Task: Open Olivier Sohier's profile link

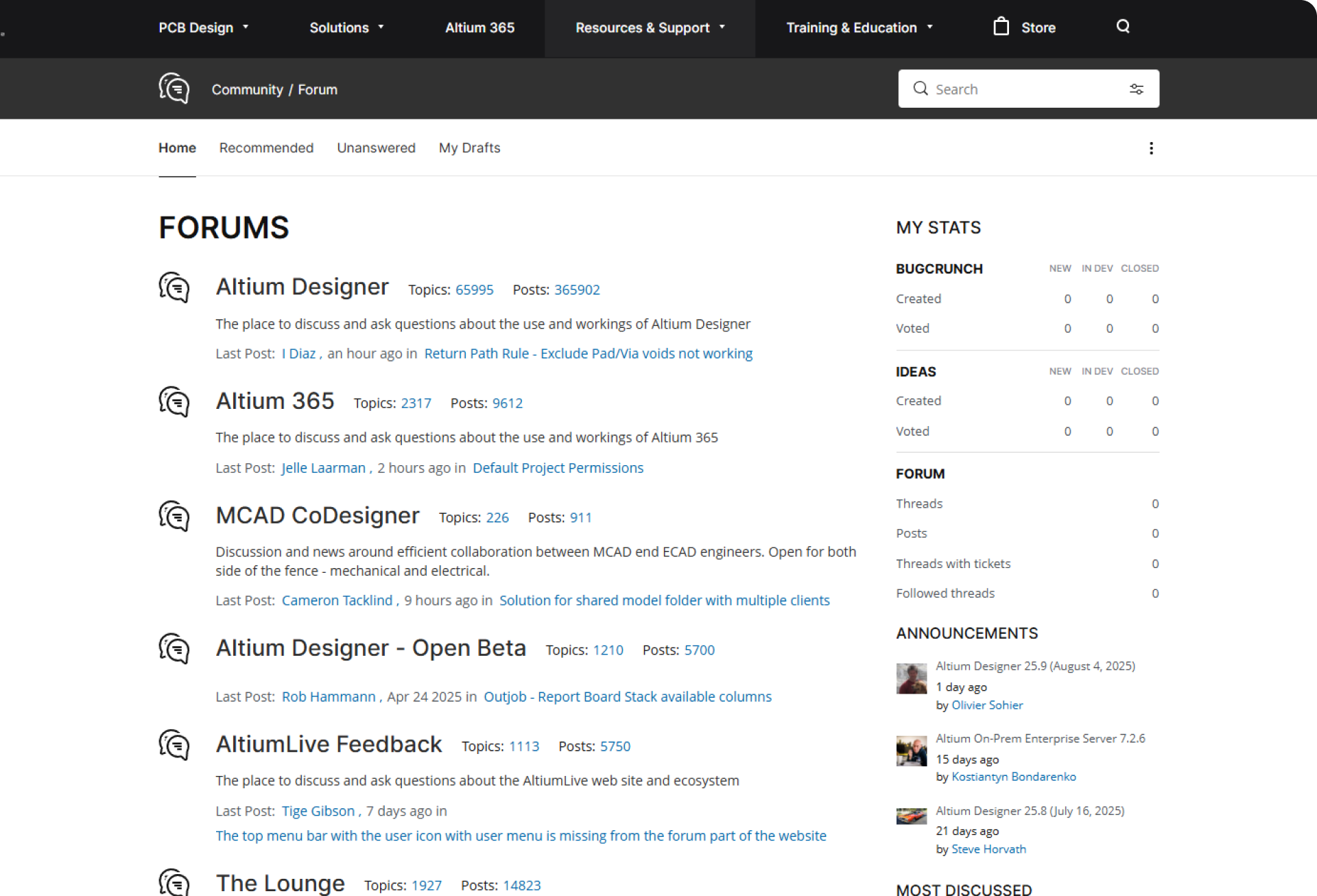Action: coord(986,705)
